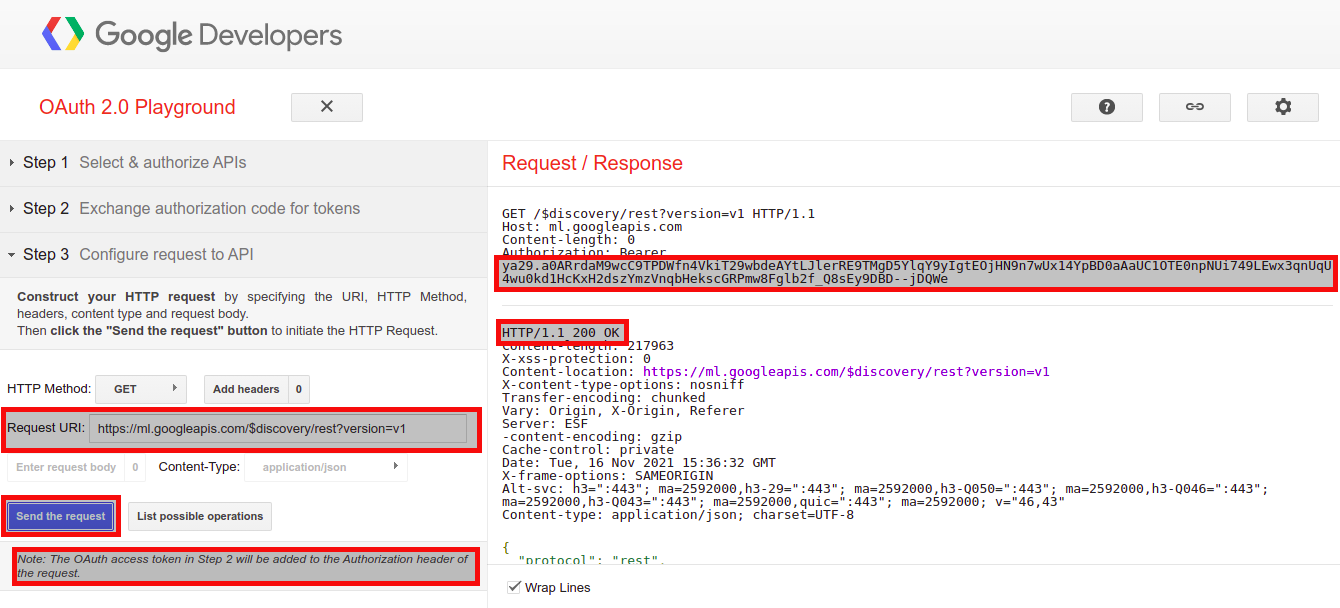Click the OAuth 2.0 Playground title
Viewport: 1340px width, 608px height.
coord(137,107)
